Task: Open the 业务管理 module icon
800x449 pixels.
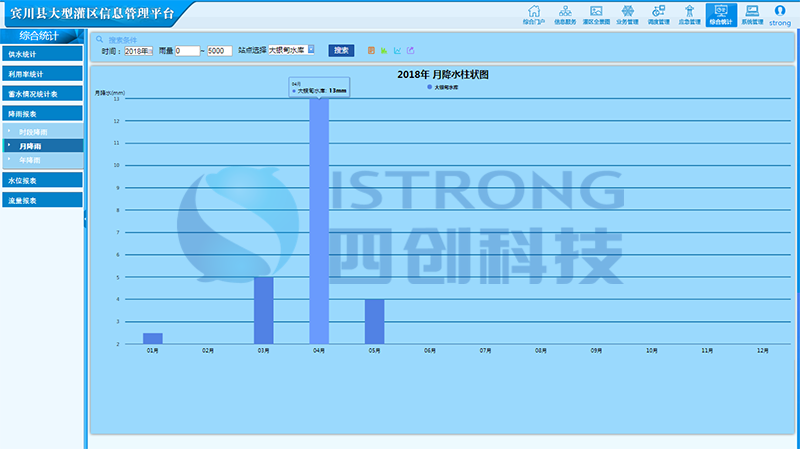Action: pyautogui.click(x=628, y=15)
